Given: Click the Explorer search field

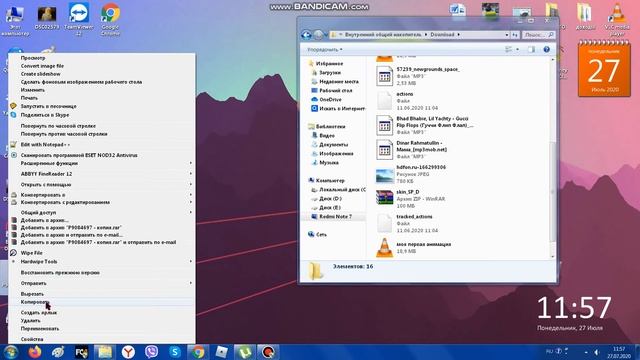Looking at the screenshot, I should pos(538,35).
